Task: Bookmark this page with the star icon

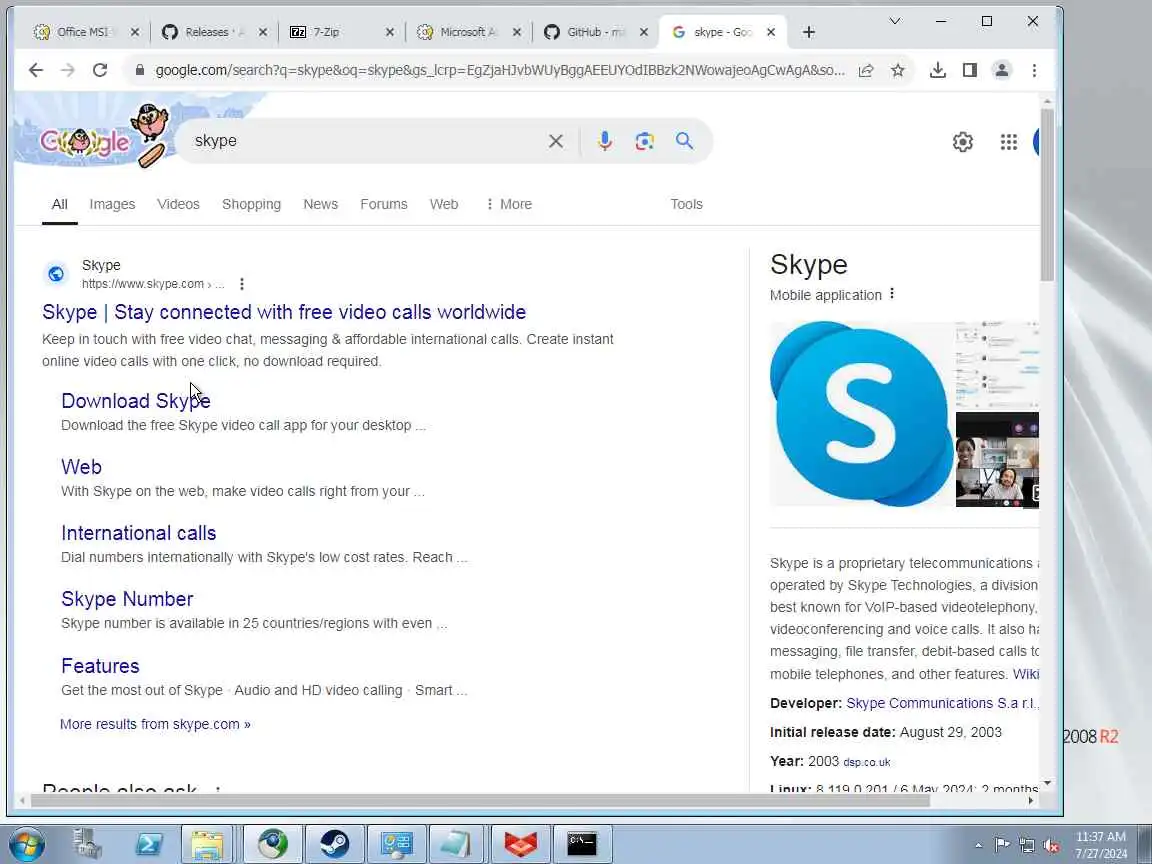Action: pyautogui.click(x=898, y=71)
